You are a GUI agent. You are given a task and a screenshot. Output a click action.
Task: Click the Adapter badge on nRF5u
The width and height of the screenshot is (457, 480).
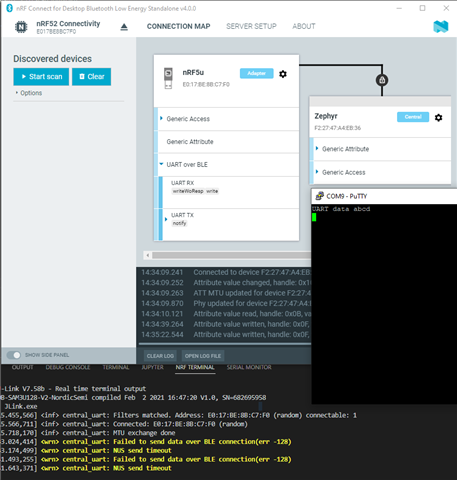click(257, 73)
